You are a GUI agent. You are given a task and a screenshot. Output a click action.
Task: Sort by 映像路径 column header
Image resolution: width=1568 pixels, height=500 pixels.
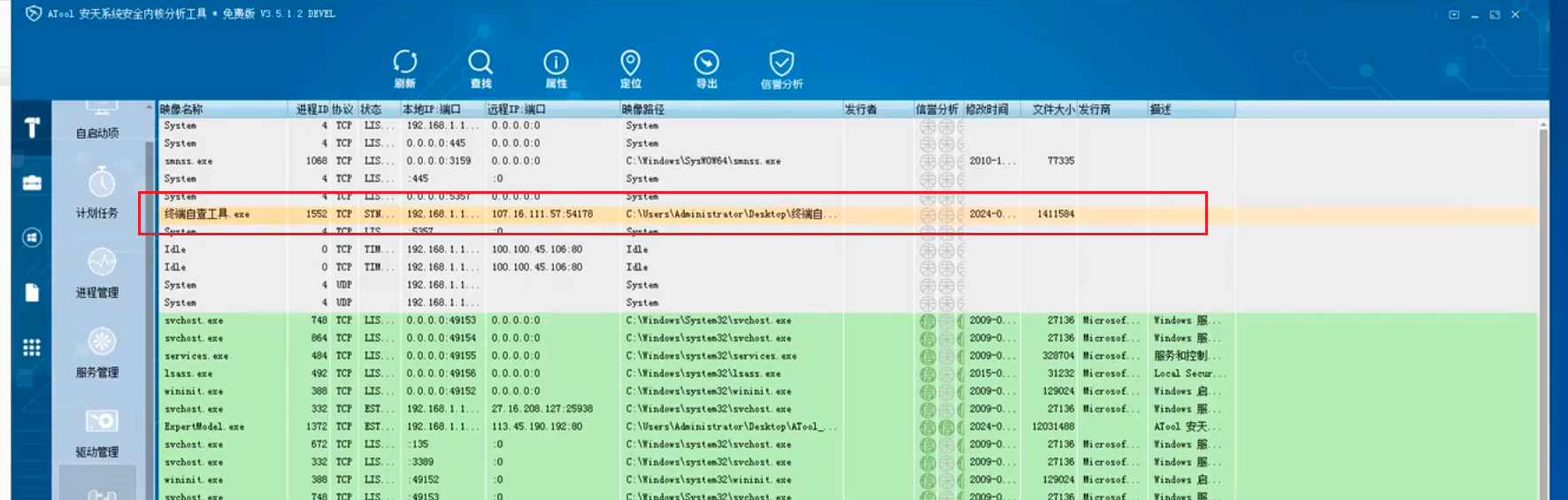pyautogui.click(x=731, y=109)
